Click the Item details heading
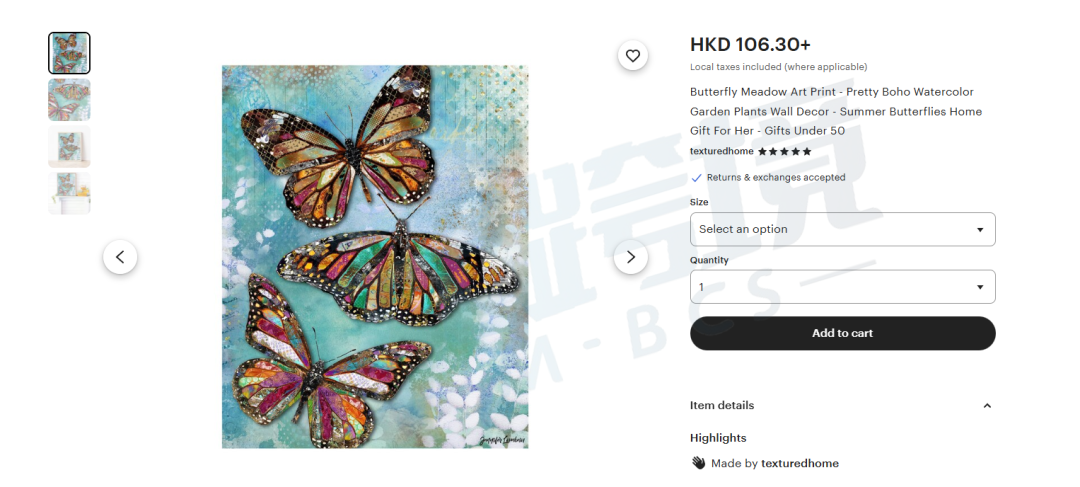The width and height of the screenshot is (1080, 487). pos(722,405)
